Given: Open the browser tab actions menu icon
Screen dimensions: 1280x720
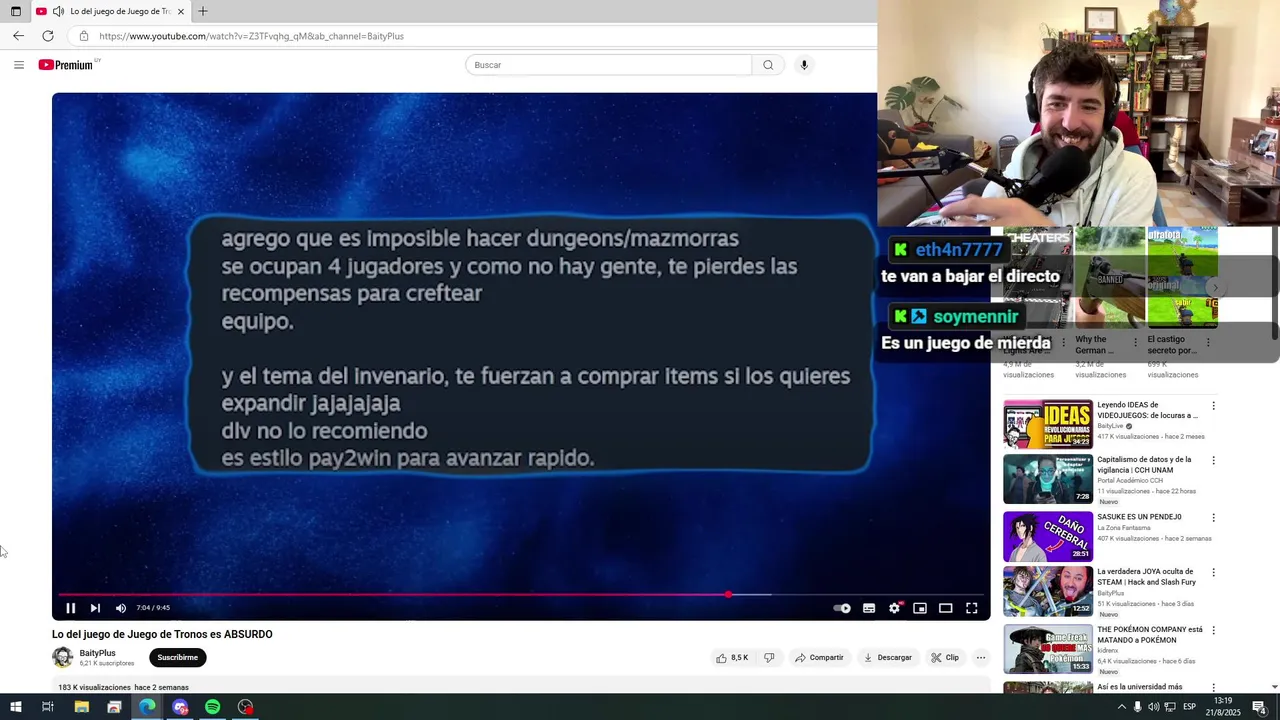Looking at the screenshot, I should (x=15, y=11).
